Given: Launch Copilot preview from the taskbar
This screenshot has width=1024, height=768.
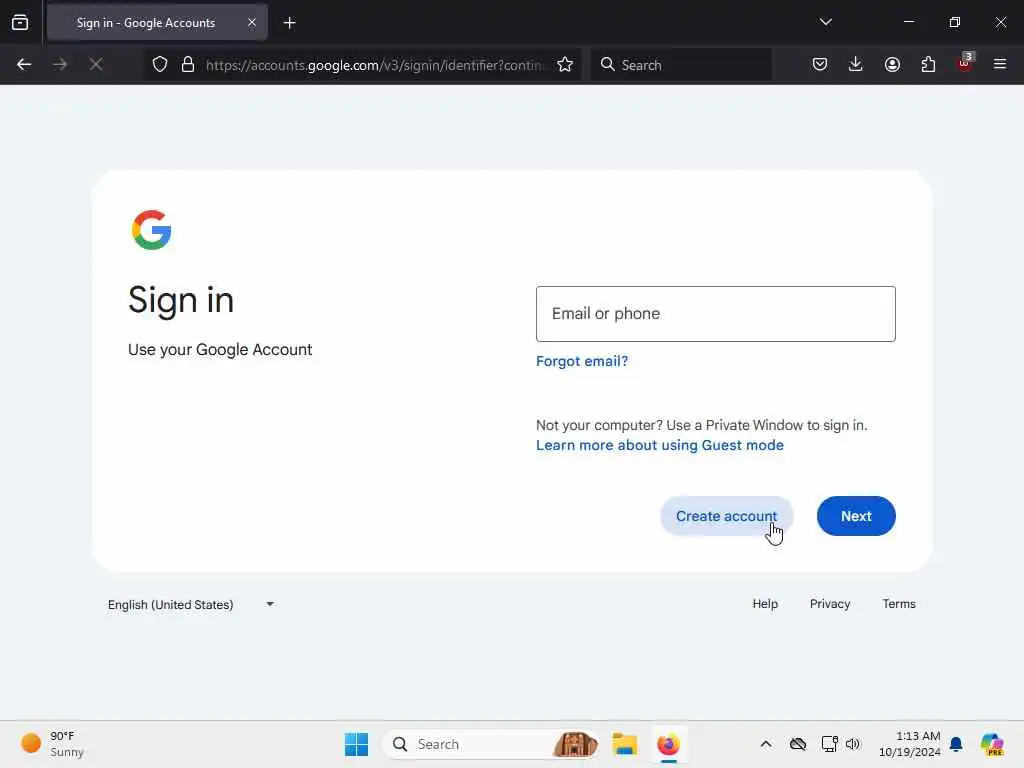Looking at the screenshot, I should click(x=992, y=744).
